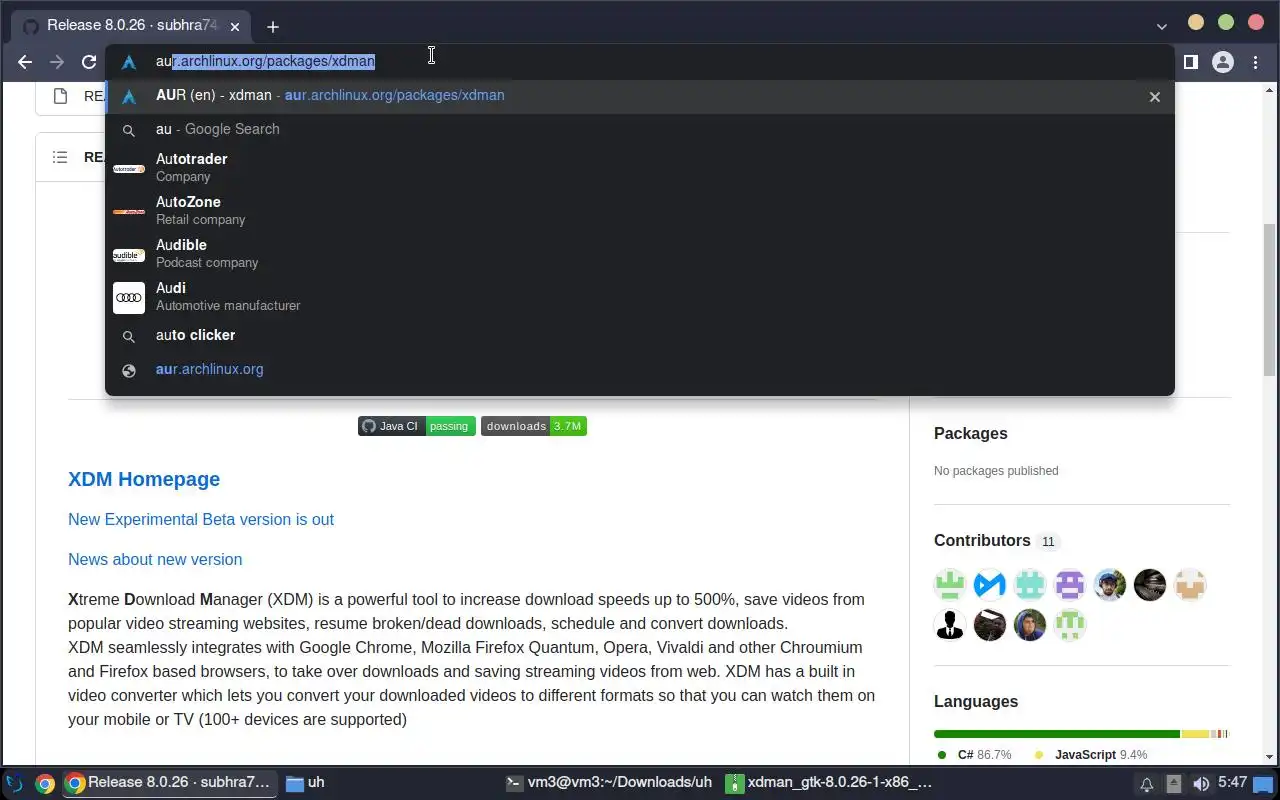Open the 'News about new version' link
This screenshot has width=1280, height=800.
click(x=155, y=559)
